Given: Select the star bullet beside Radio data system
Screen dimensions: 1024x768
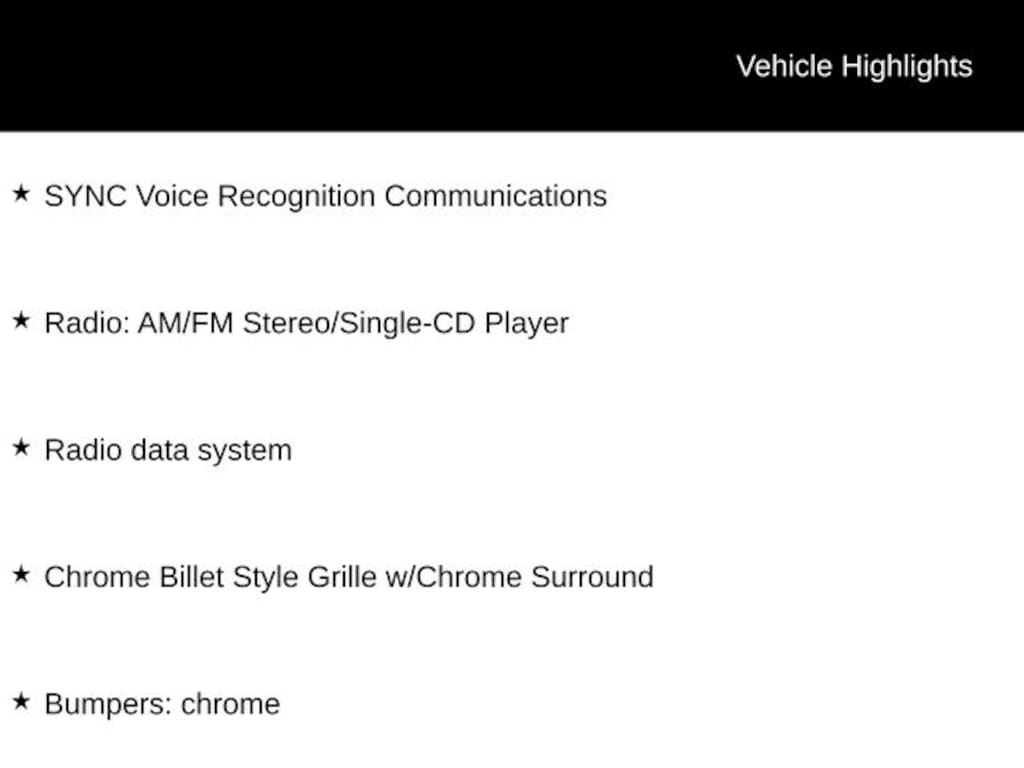Looking at the screenshot, I should tap(21, 448).
